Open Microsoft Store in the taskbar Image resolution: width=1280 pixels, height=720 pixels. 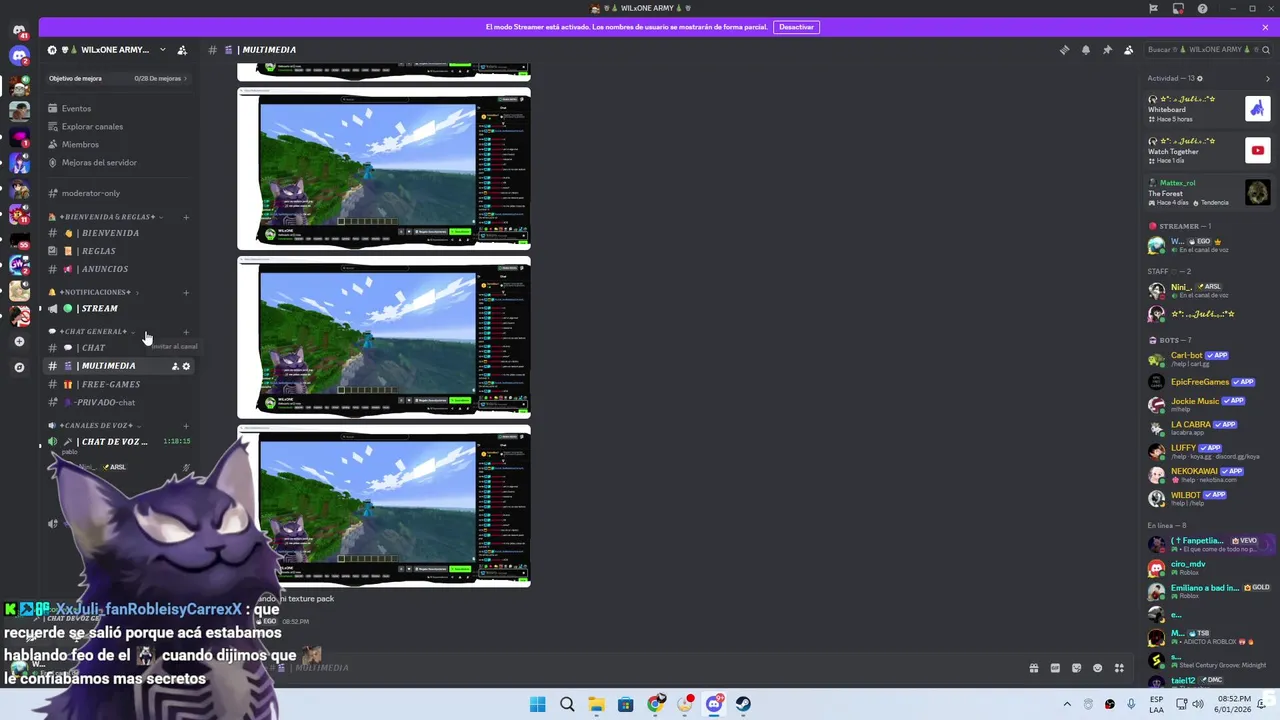coord(626,704)
